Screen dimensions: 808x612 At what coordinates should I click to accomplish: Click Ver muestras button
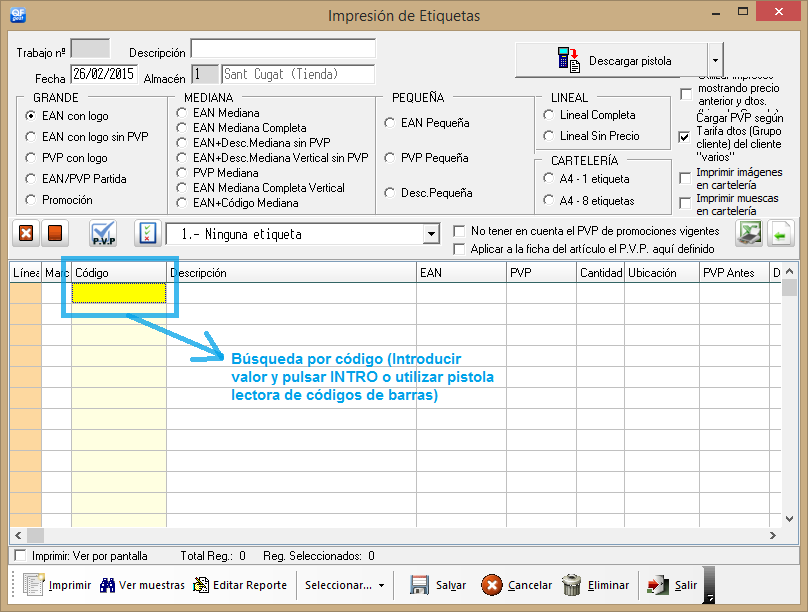[142, 585]
